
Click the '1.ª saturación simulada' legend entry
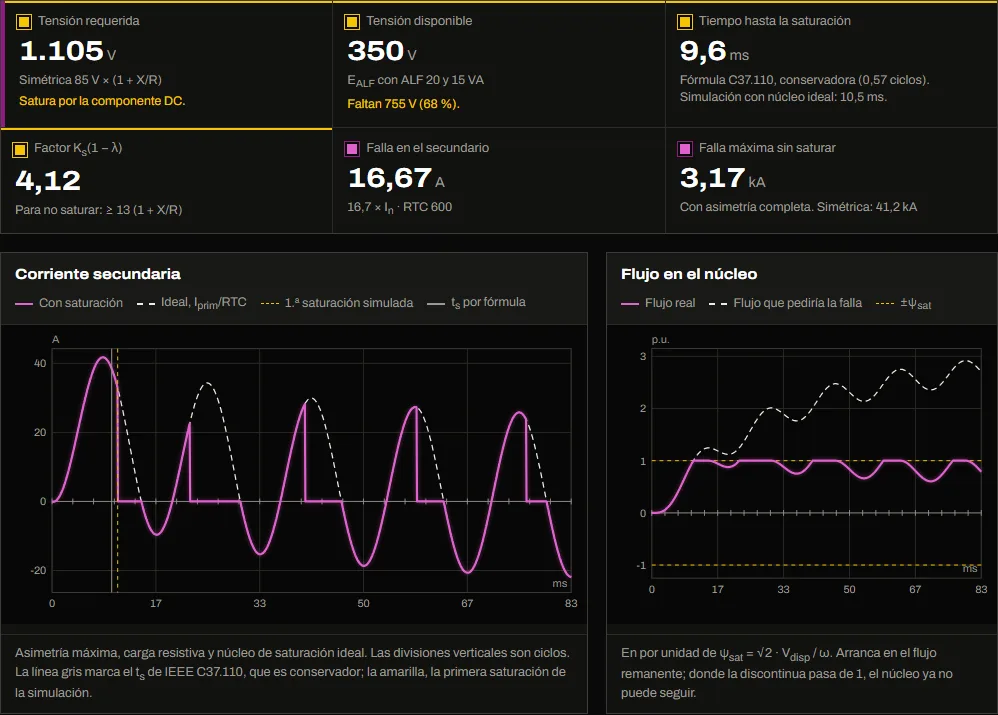click(337, 303)
